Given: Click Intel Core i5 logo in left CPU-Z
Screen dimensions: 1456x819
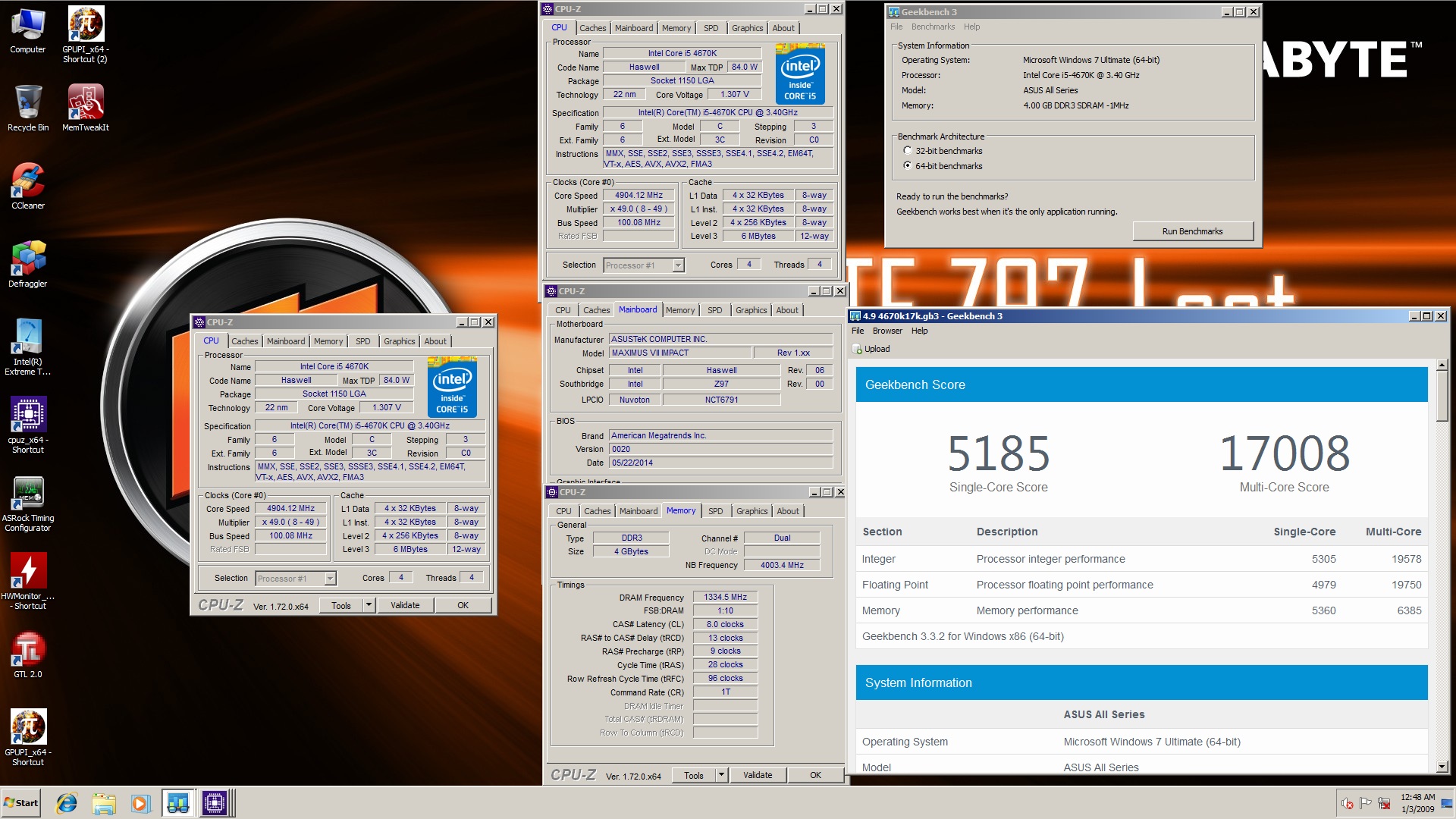Looking at the screenshot, I should pos(452,387).
